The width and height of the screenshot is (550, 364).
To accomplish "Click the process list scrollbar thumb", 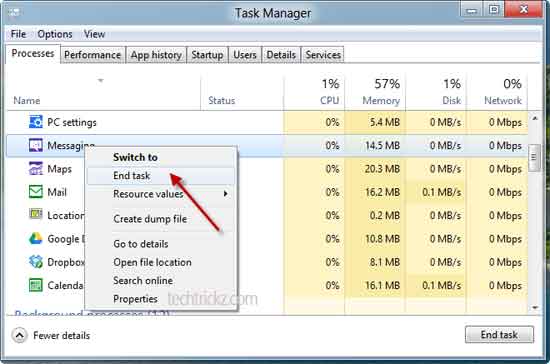I will (x=534, y=157).
